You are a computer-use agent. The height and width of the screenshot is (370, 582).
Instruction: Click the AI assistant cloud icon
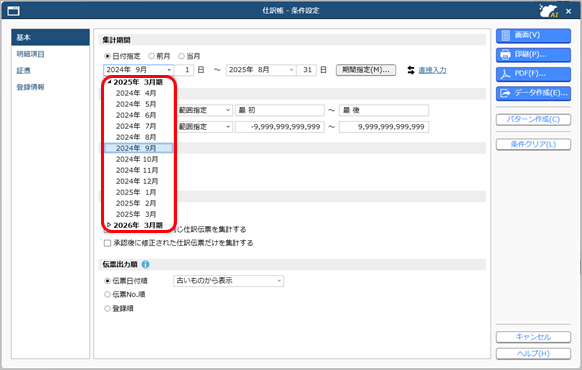click(x=549, y=11)
